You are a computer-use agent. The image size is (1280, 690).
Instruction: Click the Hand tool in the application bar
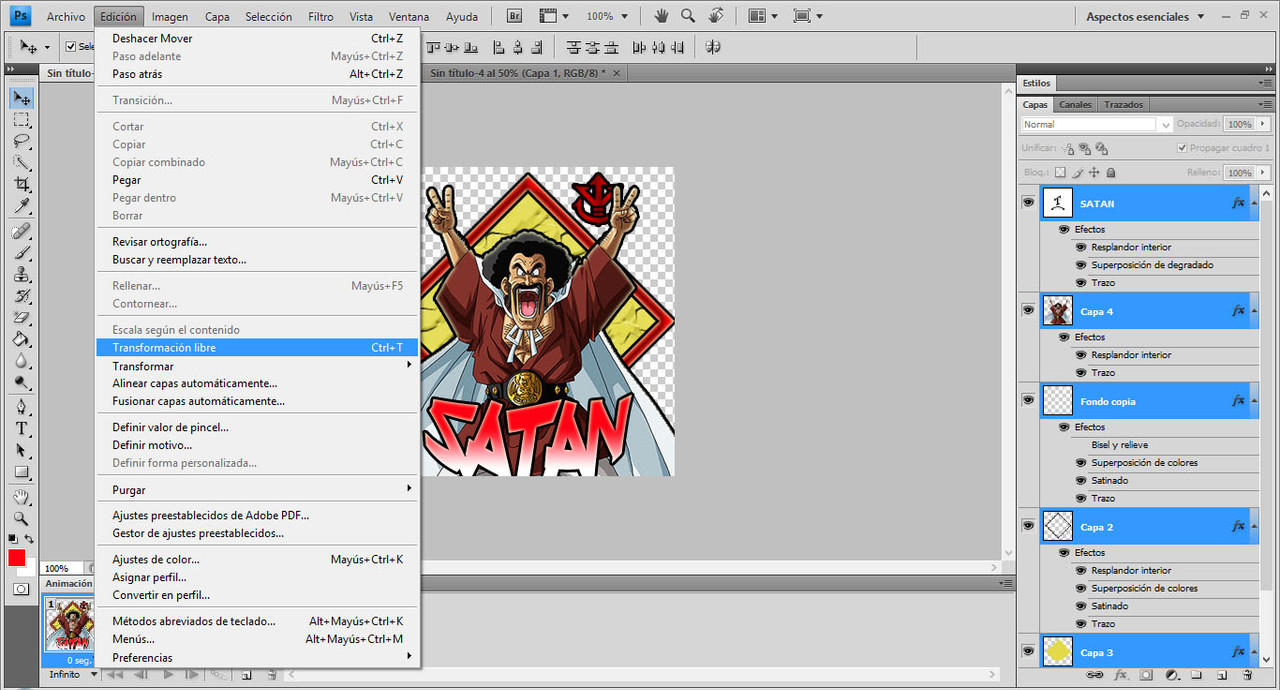tap(661, 16)
